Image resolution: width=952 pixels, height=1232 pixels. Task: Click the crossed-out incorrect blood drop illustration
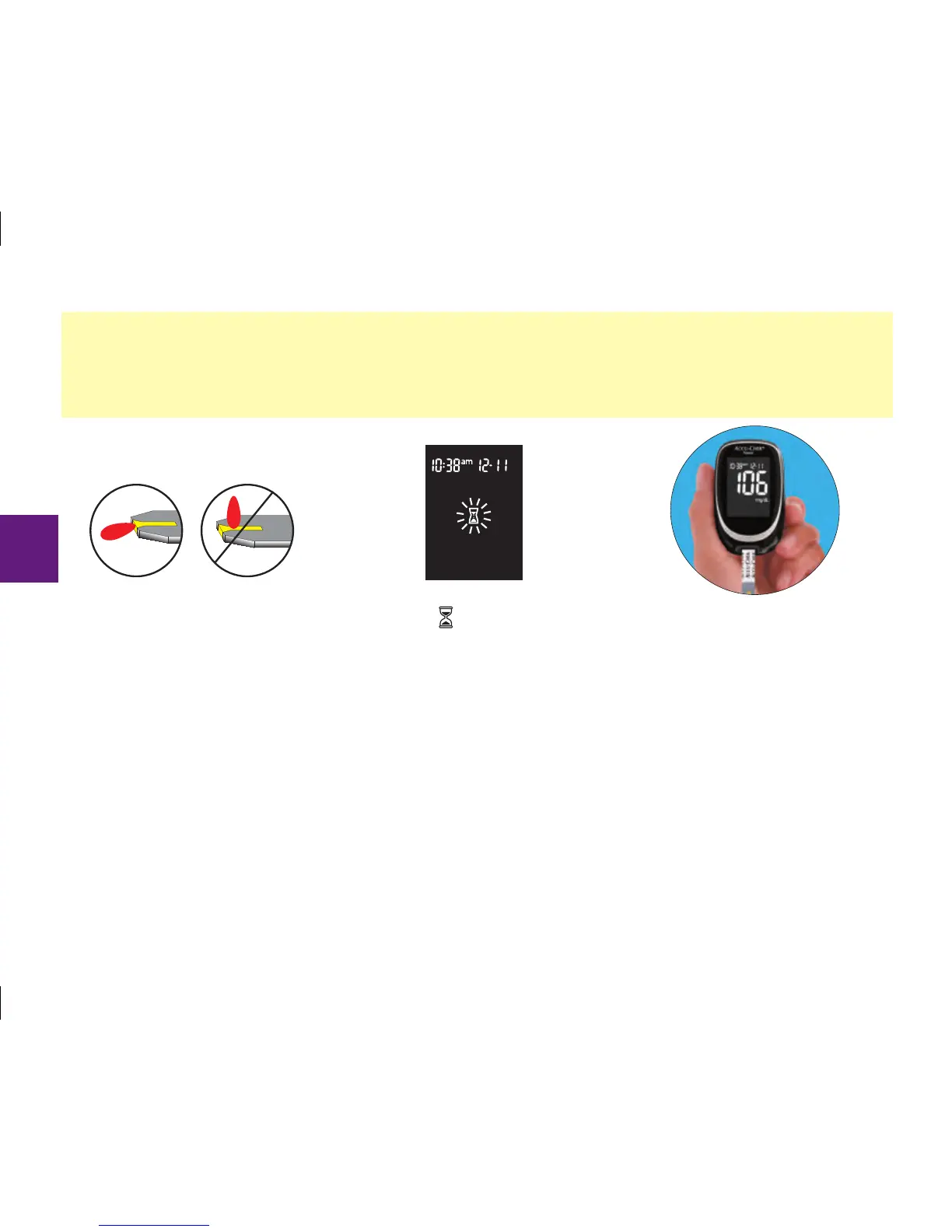click(247, 530)
